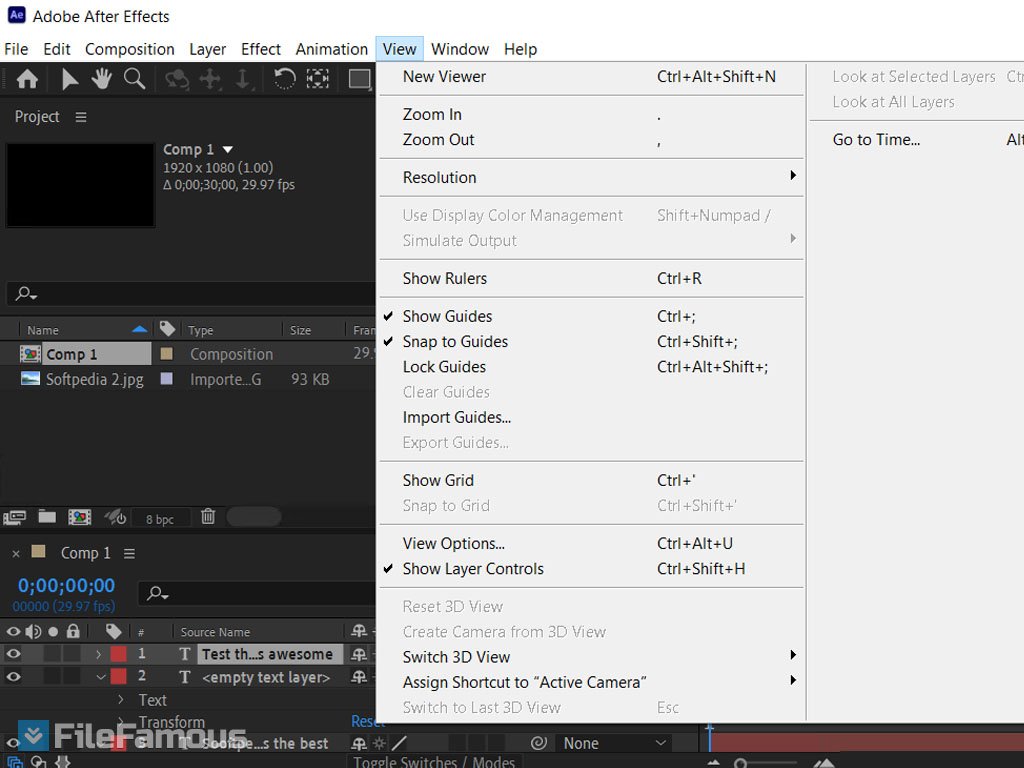Select the Selection arrow tool
The image size is (1024, 768).
coord(69,79)
